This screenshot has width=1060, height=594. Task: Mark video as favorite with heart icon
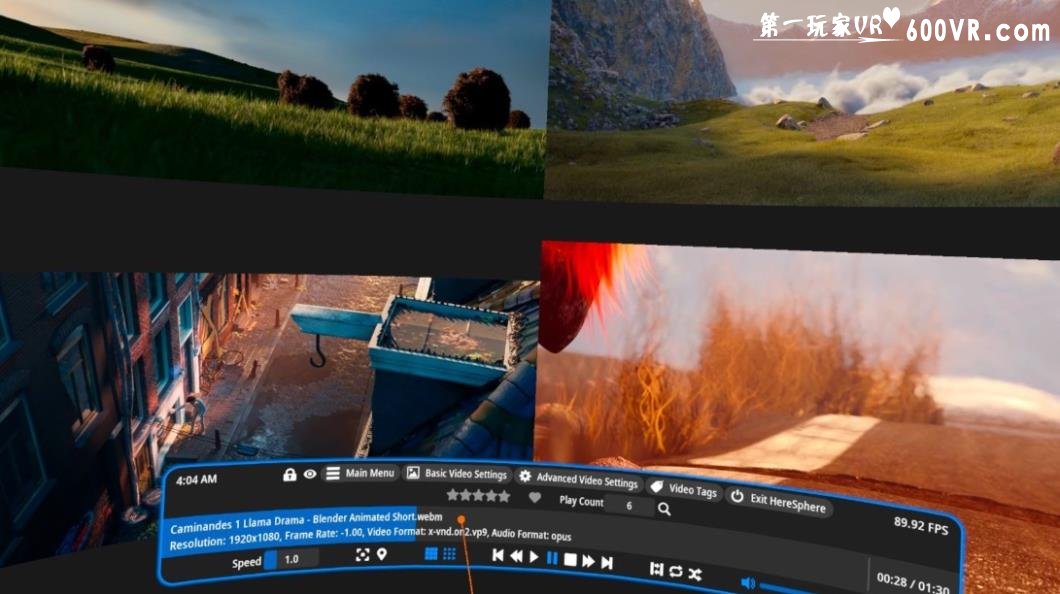coord(535,498)
